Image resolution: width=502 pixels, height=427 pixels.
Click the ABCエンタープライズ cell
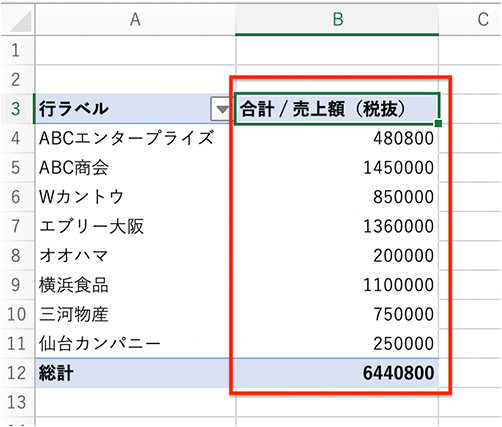[135, 138]
